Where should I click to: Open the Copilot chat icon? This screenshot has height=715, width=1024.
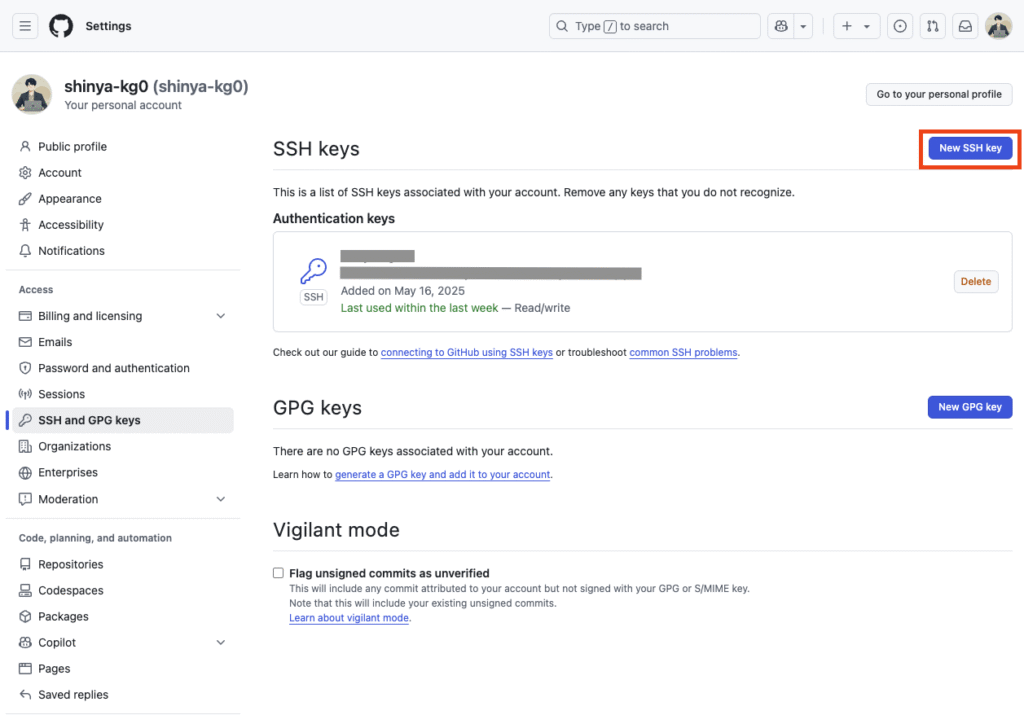(x=781, y=26)
